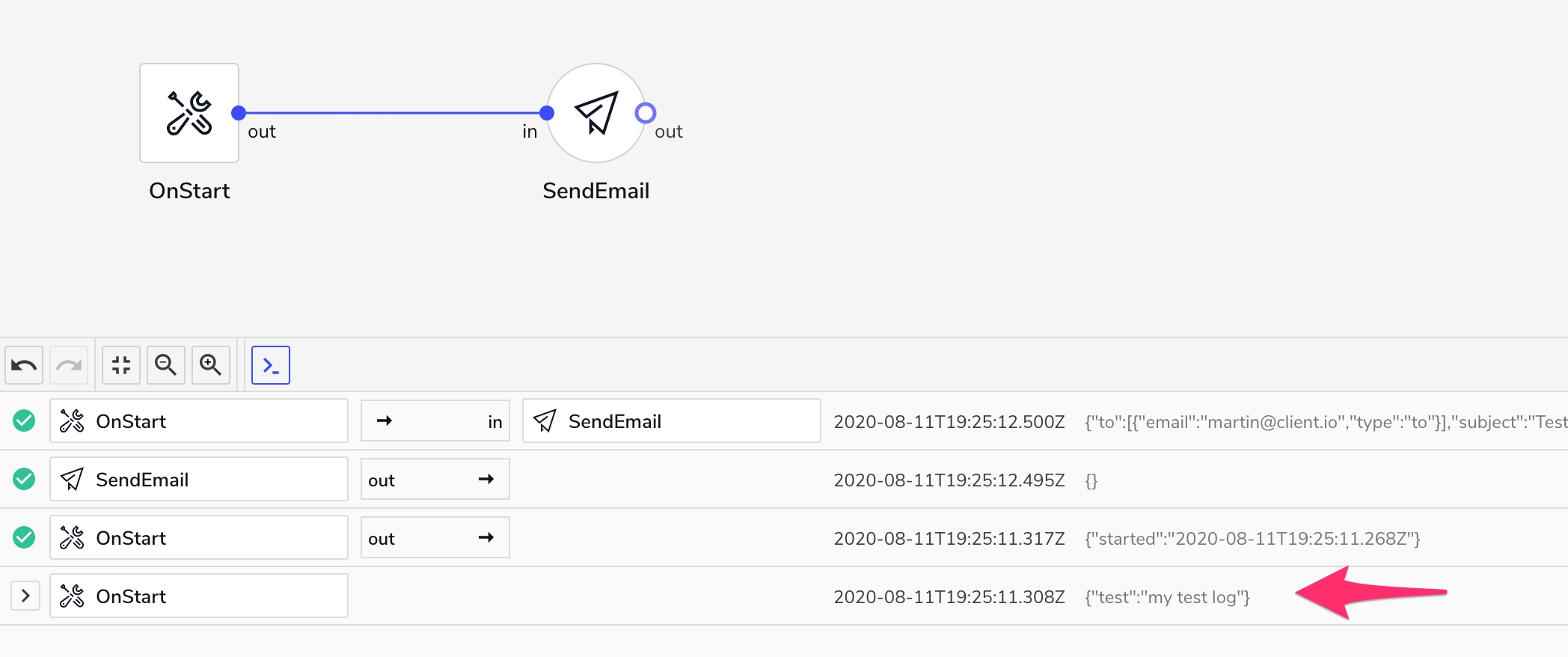Click OnStart's filled out port dot
Viewport: 1568px width, 657px height.
tap(239, 113)
